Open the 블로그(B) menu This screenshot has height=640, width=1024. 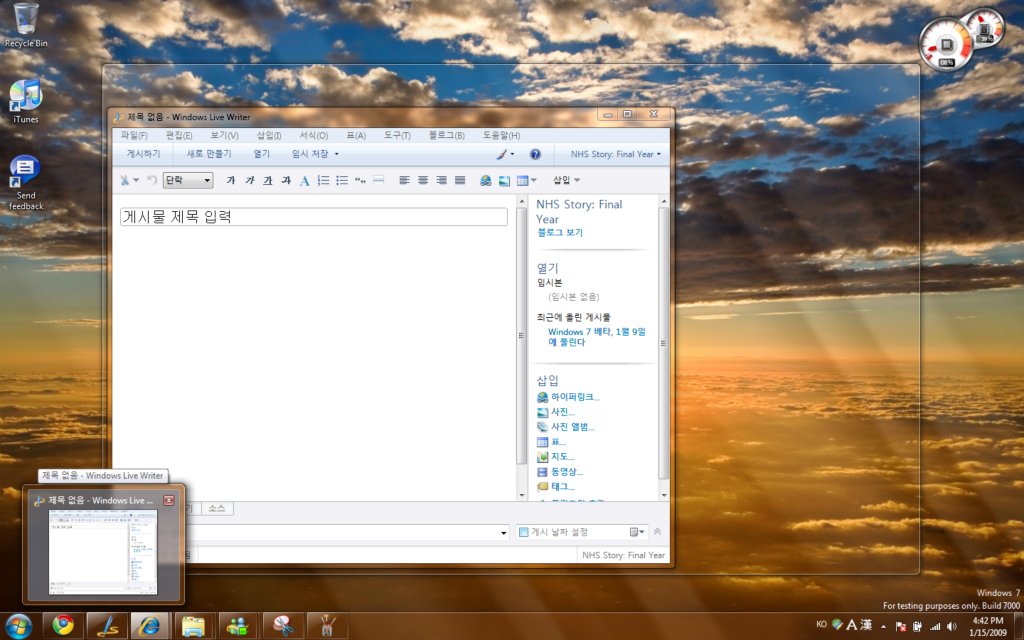(447, 135)
